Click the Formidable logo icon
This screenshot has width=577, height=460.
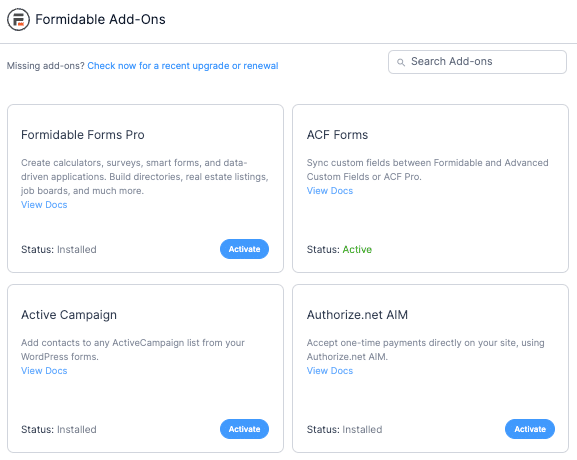[18, 20]
